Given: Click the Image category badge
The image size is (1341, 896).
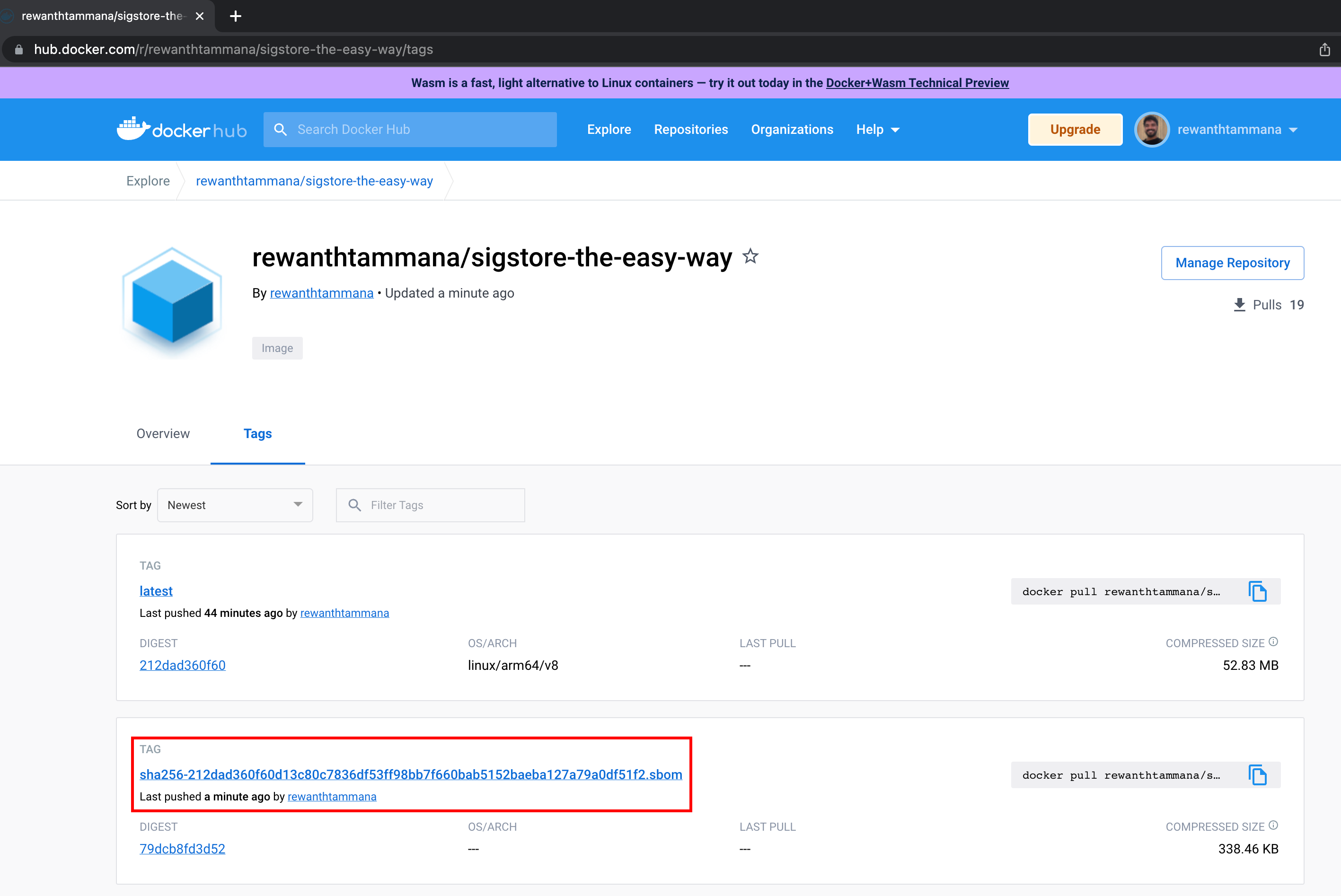Looking at the screenshot, I should click(x=277, y=348).
